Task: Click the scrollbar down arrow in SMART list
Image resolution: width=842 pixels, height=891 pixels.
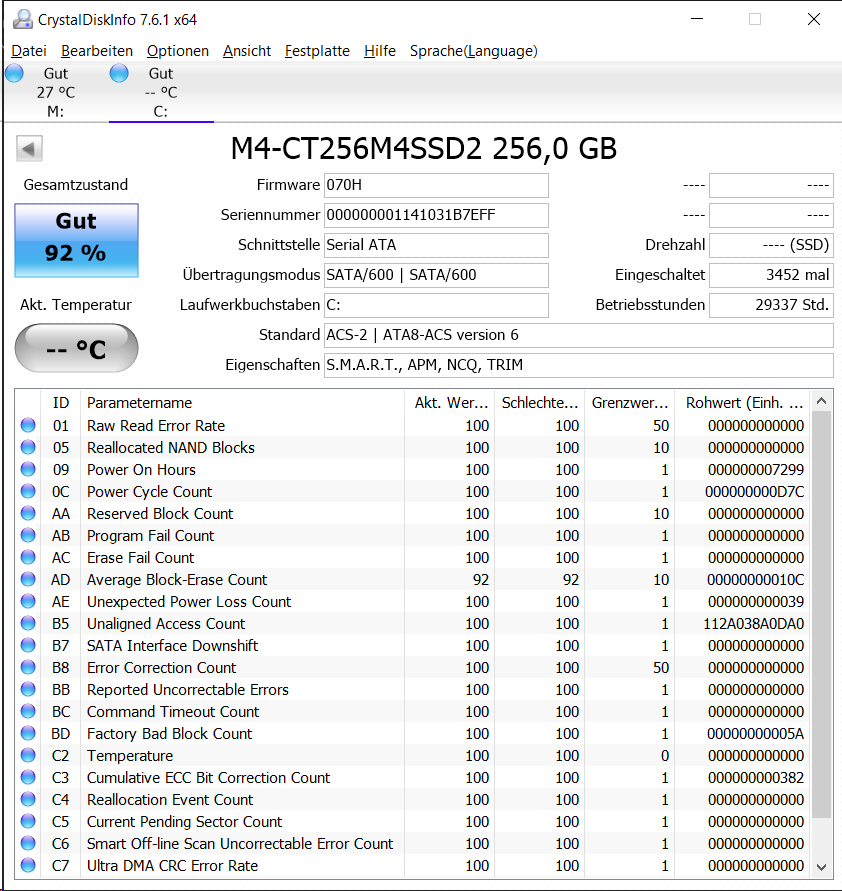Action: pos(822,867)
